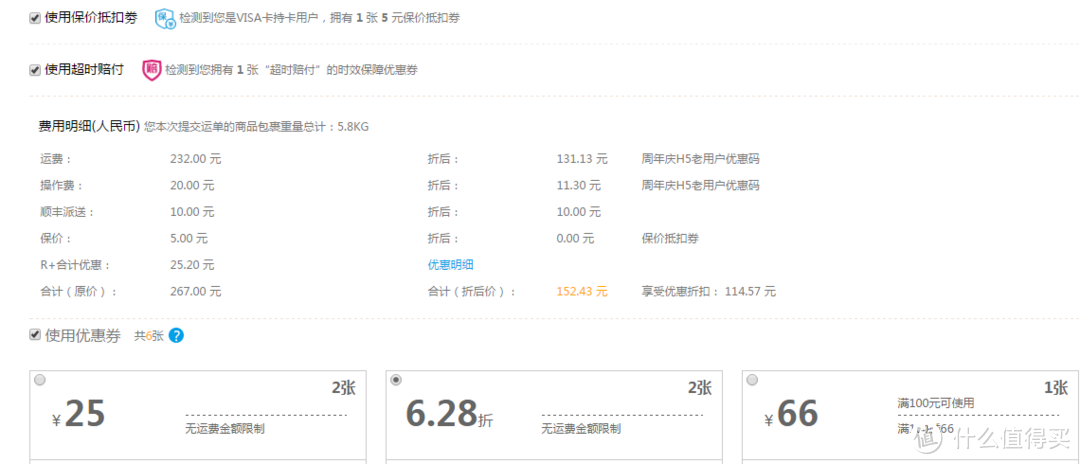Click 周年庆H5老用户优惠码 in the 运费 row
Screen dimensions: 1080x464
click(700, 159)
